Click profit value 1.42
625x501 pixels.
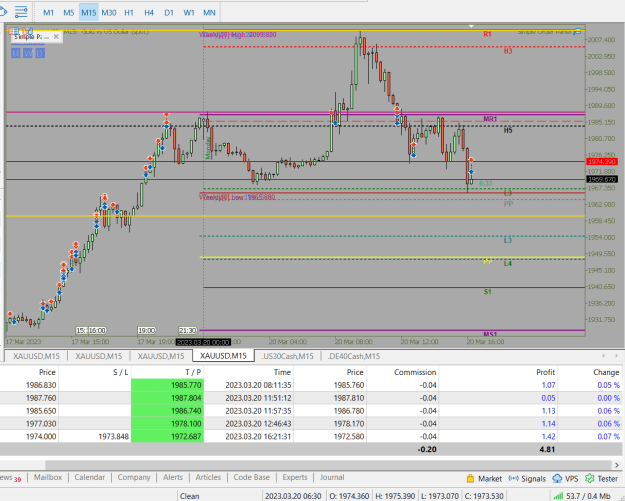coord(548,436)
